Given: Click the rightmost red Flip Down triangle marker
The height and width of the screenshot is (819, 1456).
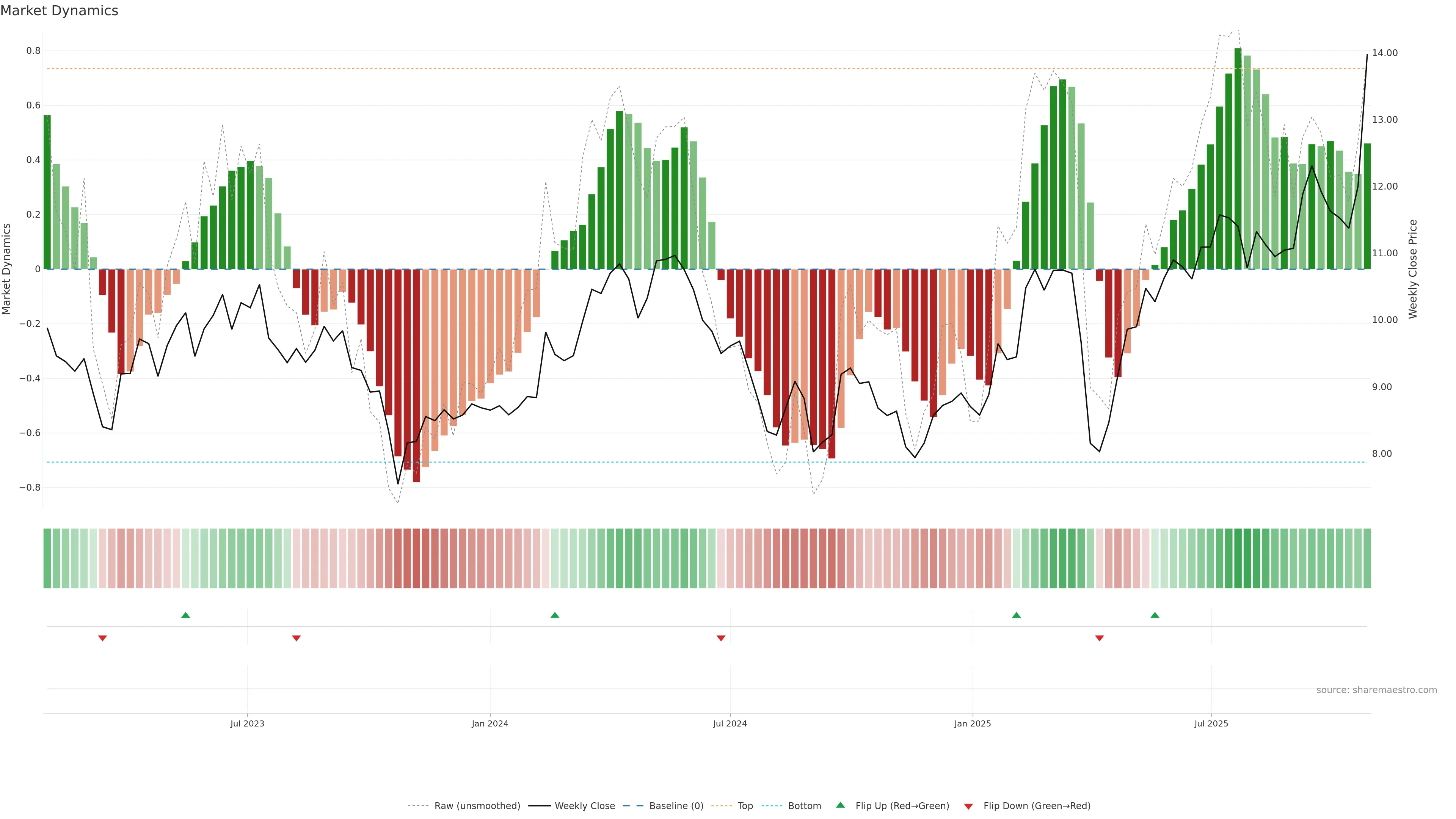Looking at the screenshot, I should click(x=1099, y=638).
